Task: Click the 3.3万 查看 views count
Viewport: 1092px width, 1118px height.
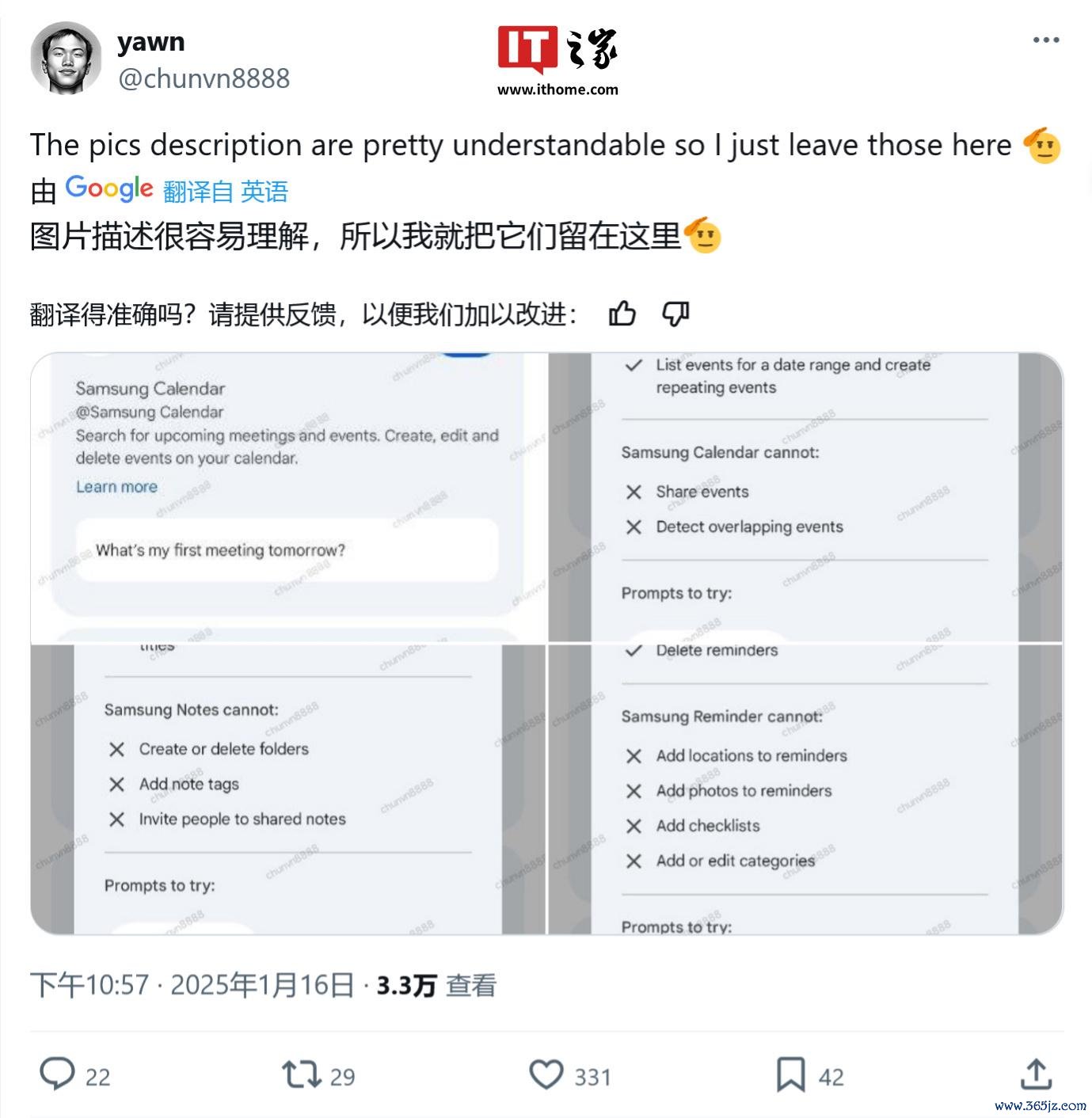Action: [436, 985]
